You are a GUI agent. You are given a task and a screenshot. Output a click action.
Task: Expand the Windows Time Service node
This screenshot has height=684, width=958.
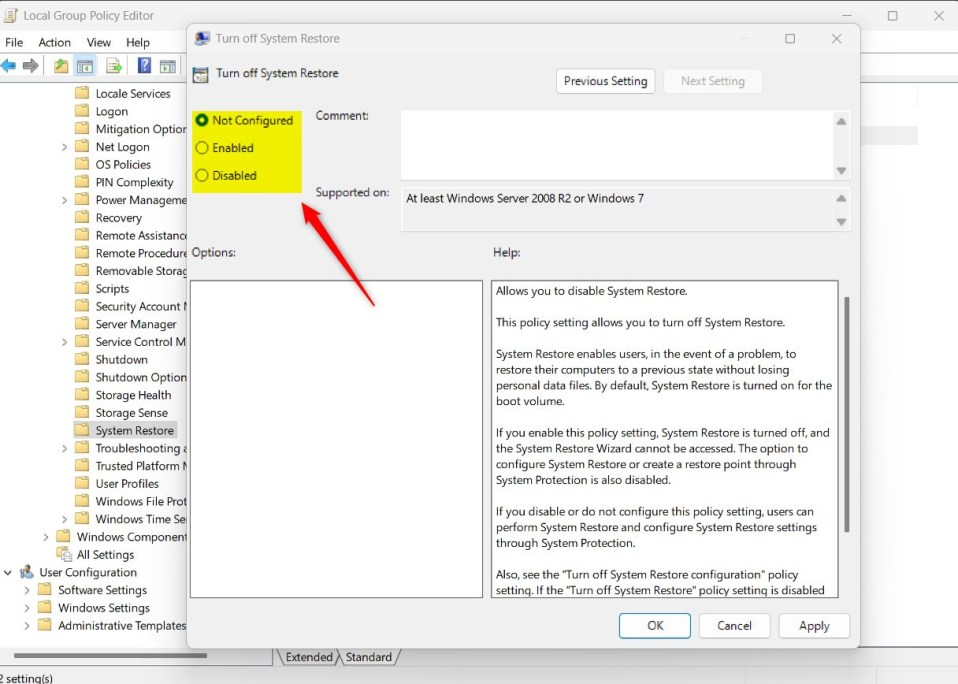pyautogui.click(x=64, y=519)
